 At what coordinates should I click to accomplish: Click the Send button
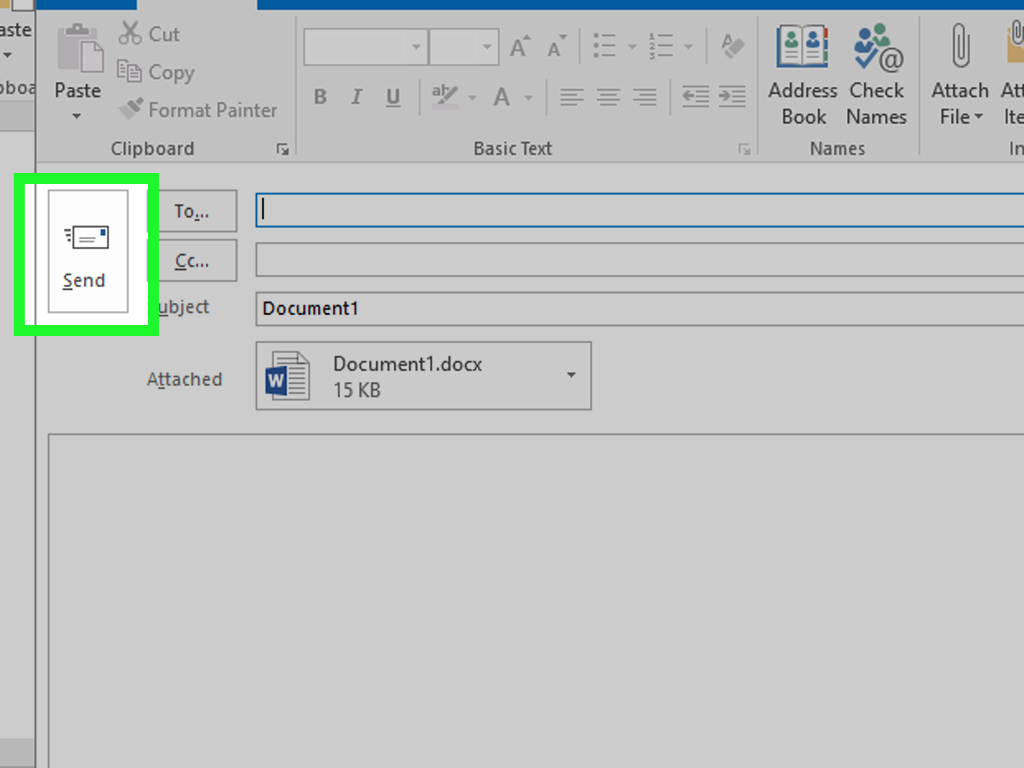click(88, 251)
